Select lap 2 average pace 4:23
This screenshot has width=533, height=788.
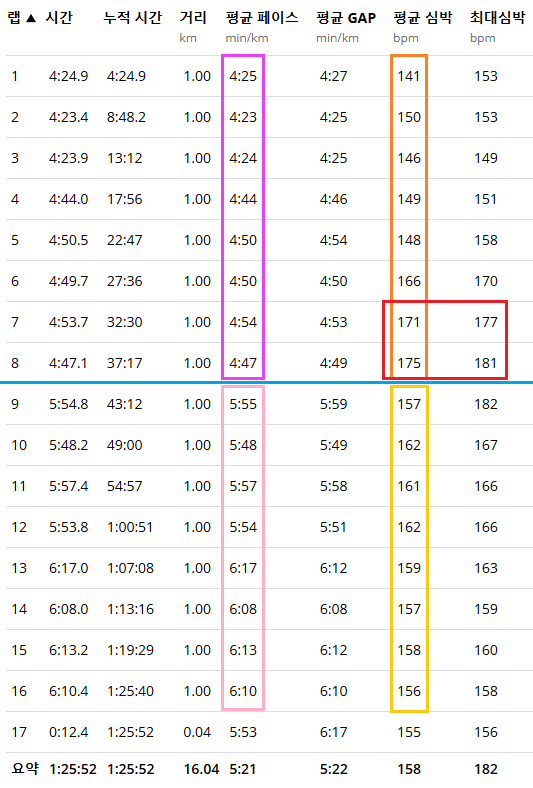[243, 117]
